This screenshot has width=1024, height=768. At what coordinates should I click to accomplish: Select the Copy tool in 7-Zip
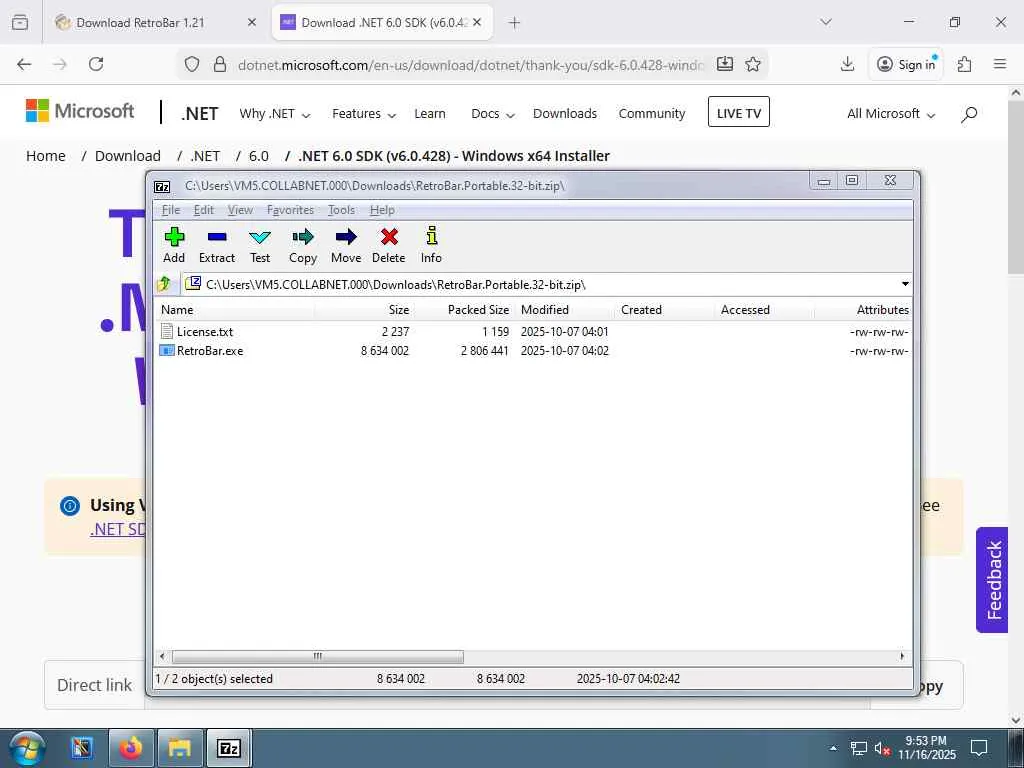[303, 246]
